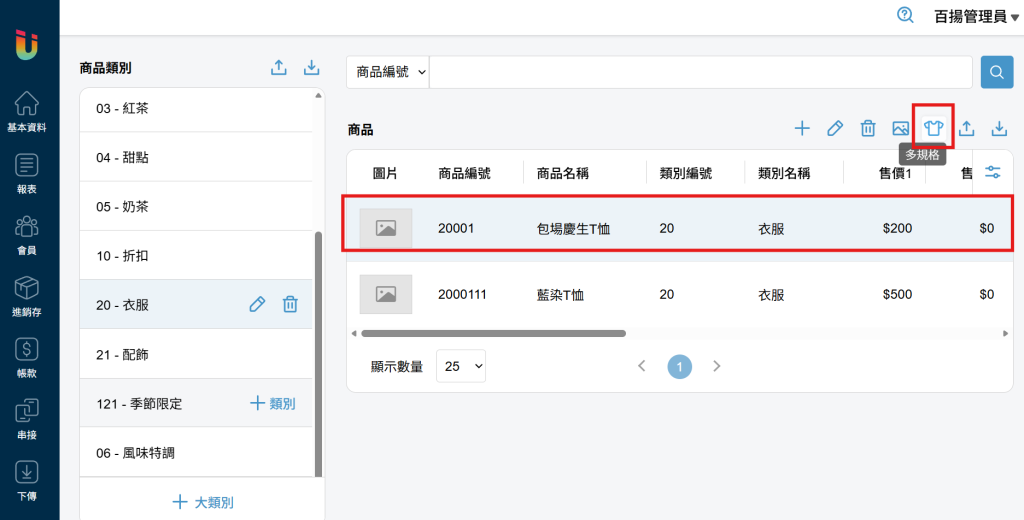Open the 商品編號 search field dropdown
Image resolution: width=1024 pixels, height=520 pixels.
pos(388,72)
